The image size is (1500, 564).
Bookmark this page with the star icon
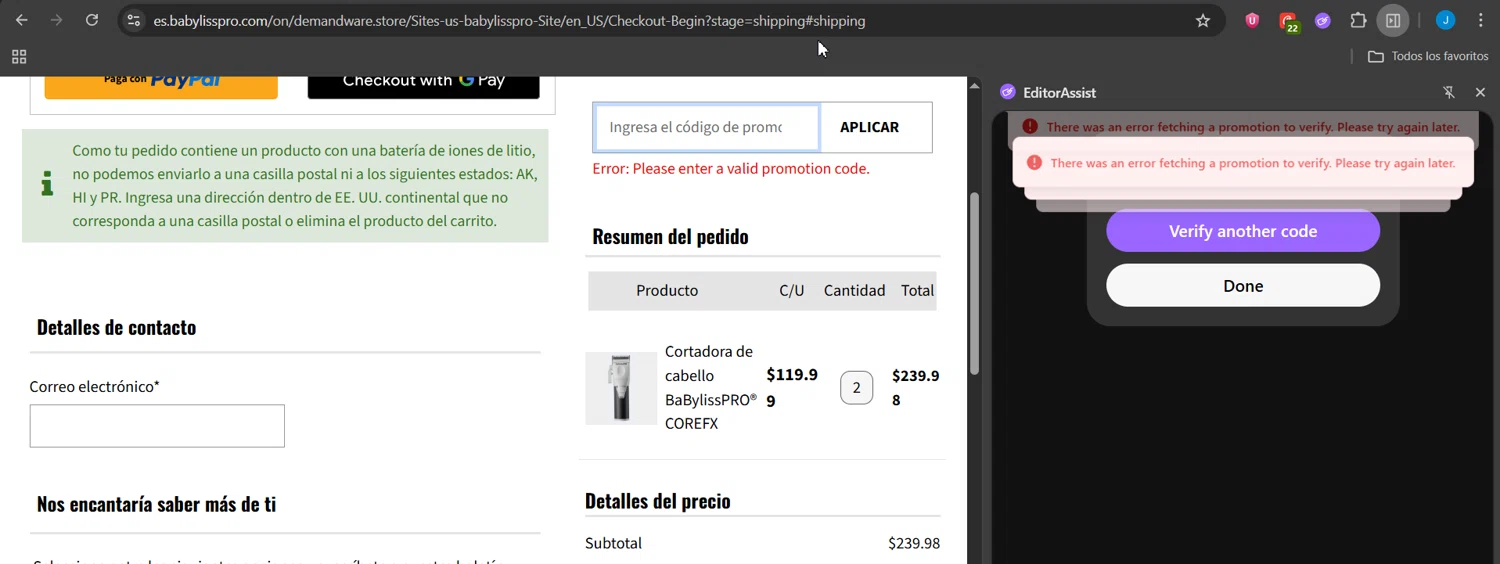point(1203,20)
